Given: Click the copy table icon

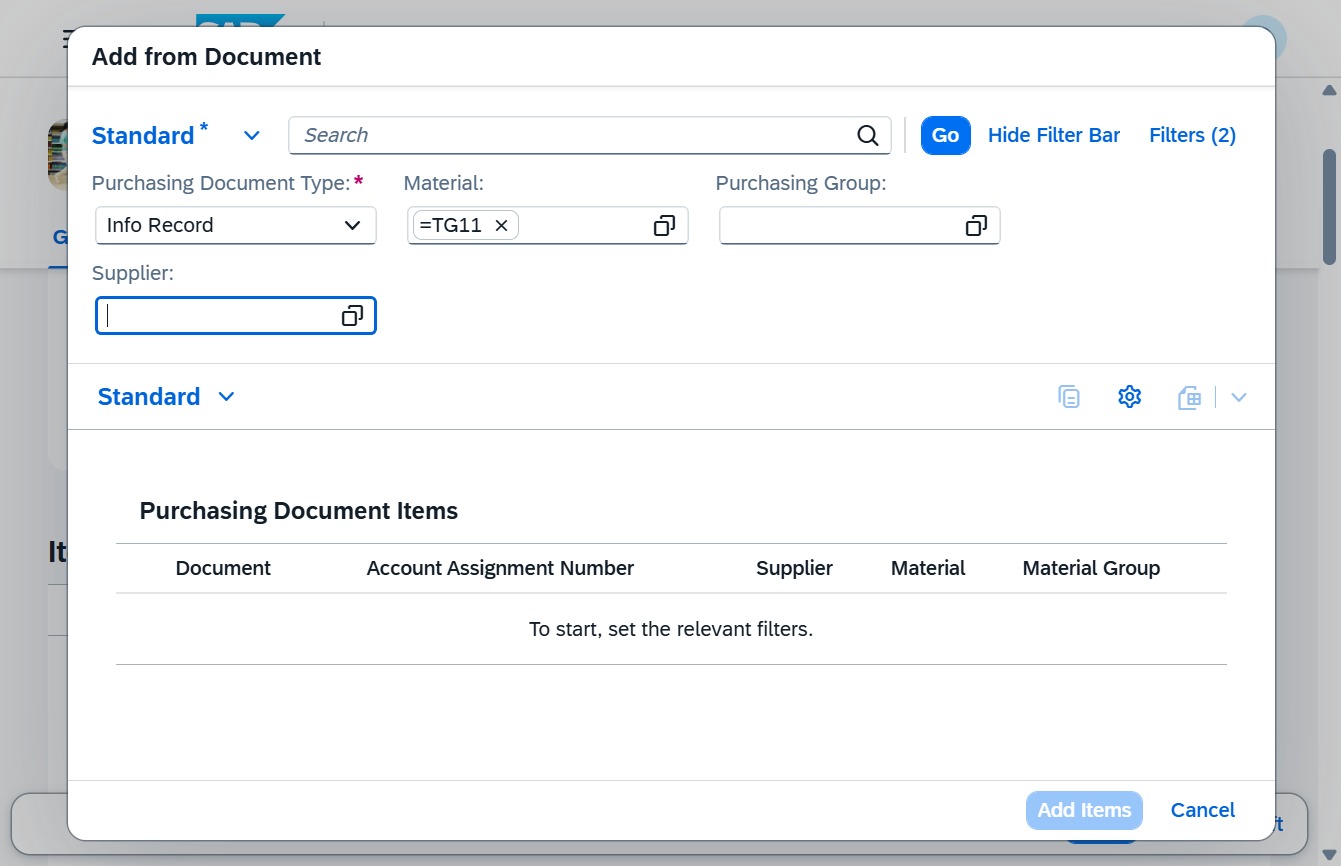Looking at the screenshot, I should [1069, 397].
